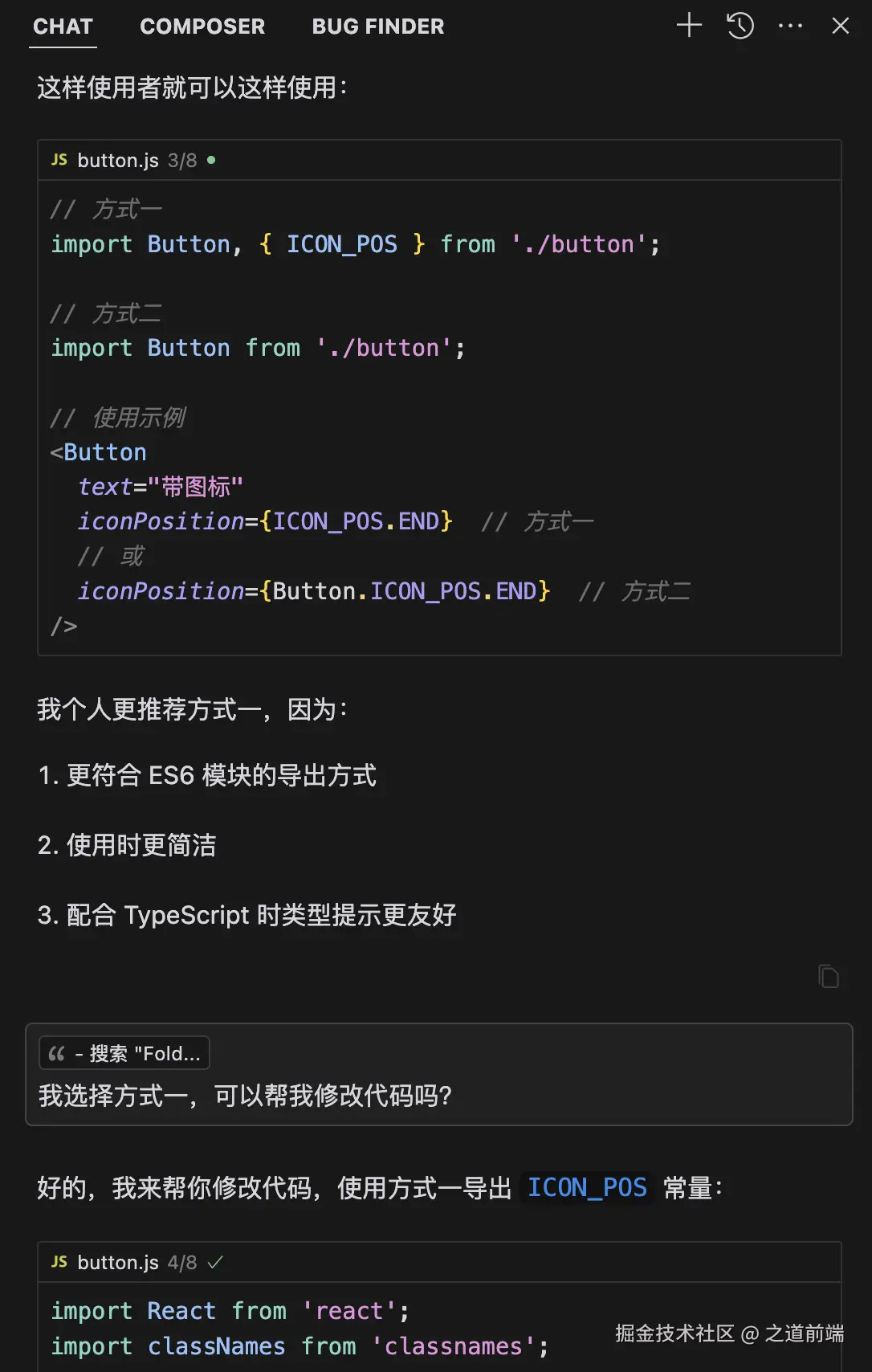Start a new chat with plus icon

[x=689, y=26]
